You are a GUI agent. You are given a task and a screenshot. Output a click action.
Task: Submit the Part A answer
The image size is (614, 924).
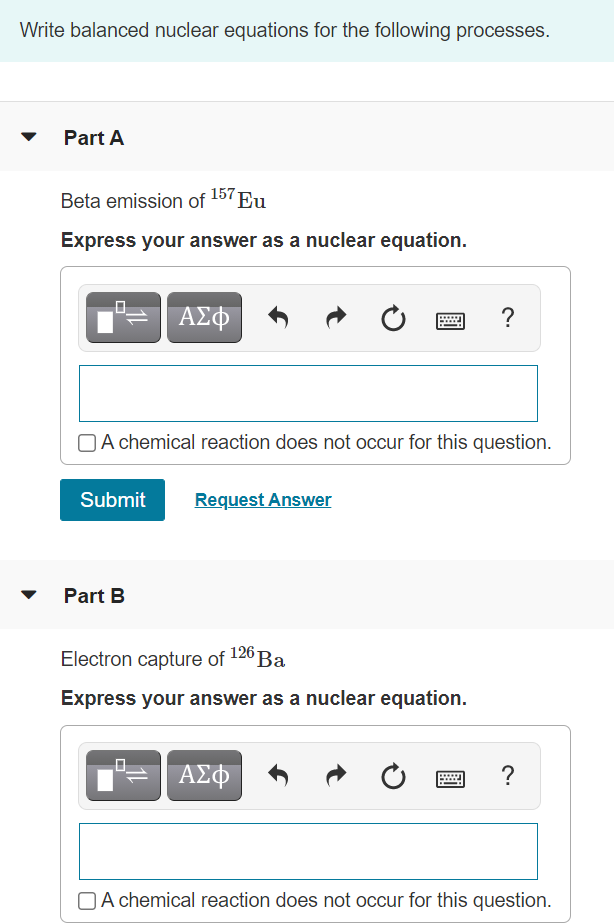point(112,499)
